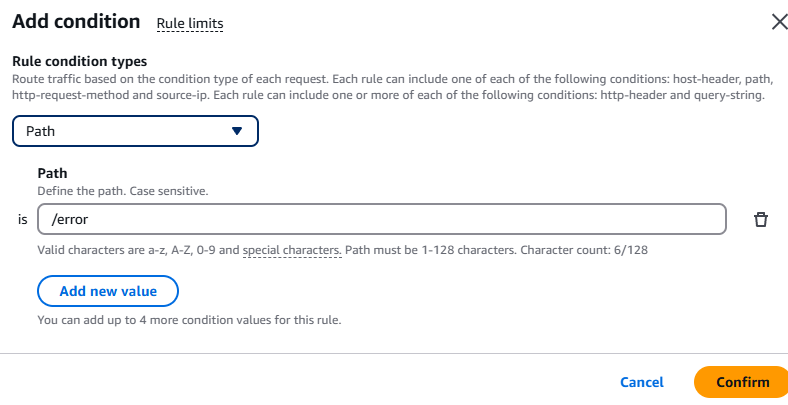Viewport: 788px width, 405px height.
Task: Open the Rule limits link
Action: pyautogui.click(x=190, y=23)
